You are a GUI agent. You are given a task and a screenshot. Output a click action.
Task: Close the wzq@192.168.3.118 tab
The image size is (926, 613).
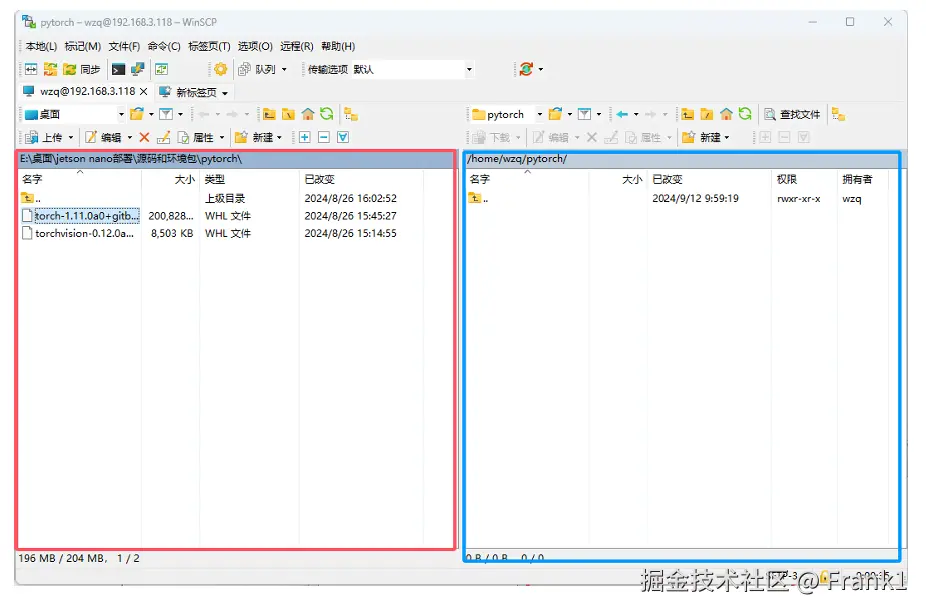tap(144, 92)
